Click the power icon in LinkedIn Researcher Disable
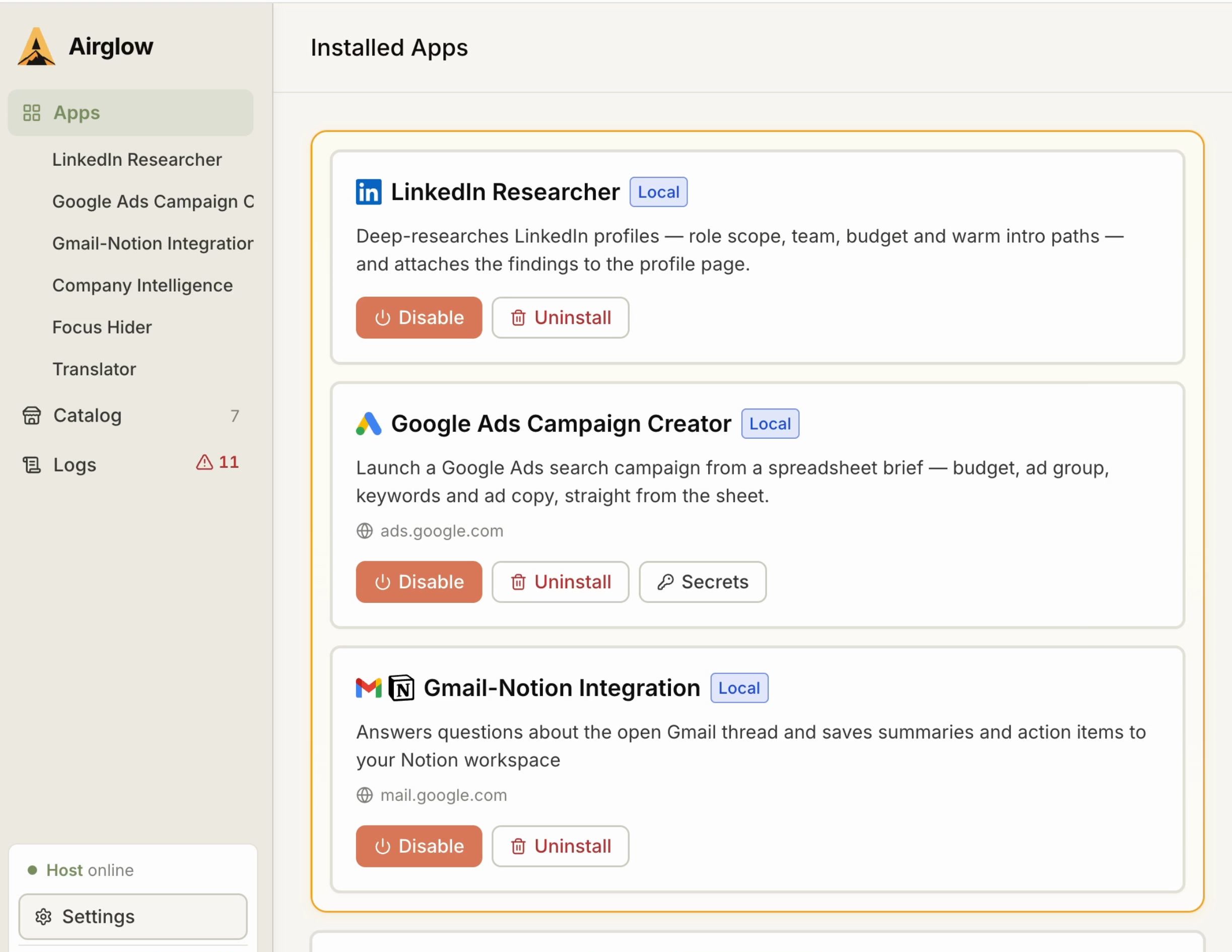Viewport: 1232px width, 952px height. tap(383, 318)
